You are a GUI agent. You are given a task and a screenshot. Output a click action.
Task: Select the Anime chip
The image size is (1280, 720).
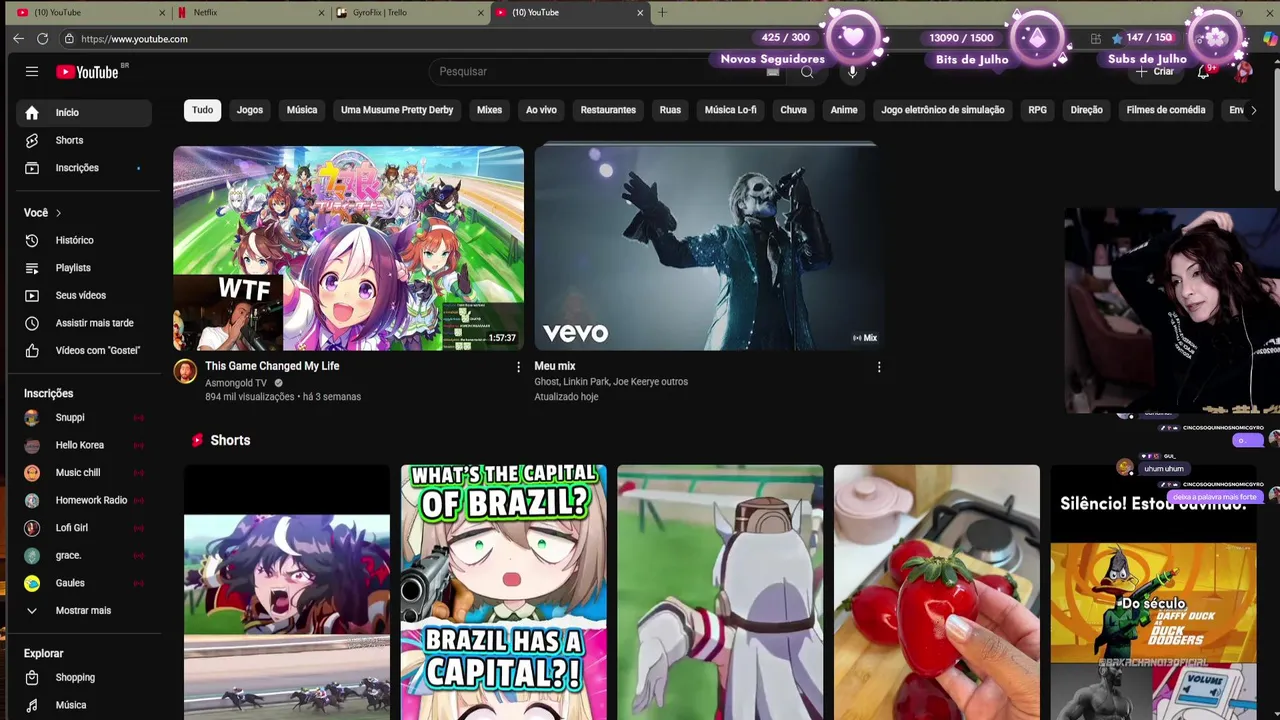tap(844, 110)
